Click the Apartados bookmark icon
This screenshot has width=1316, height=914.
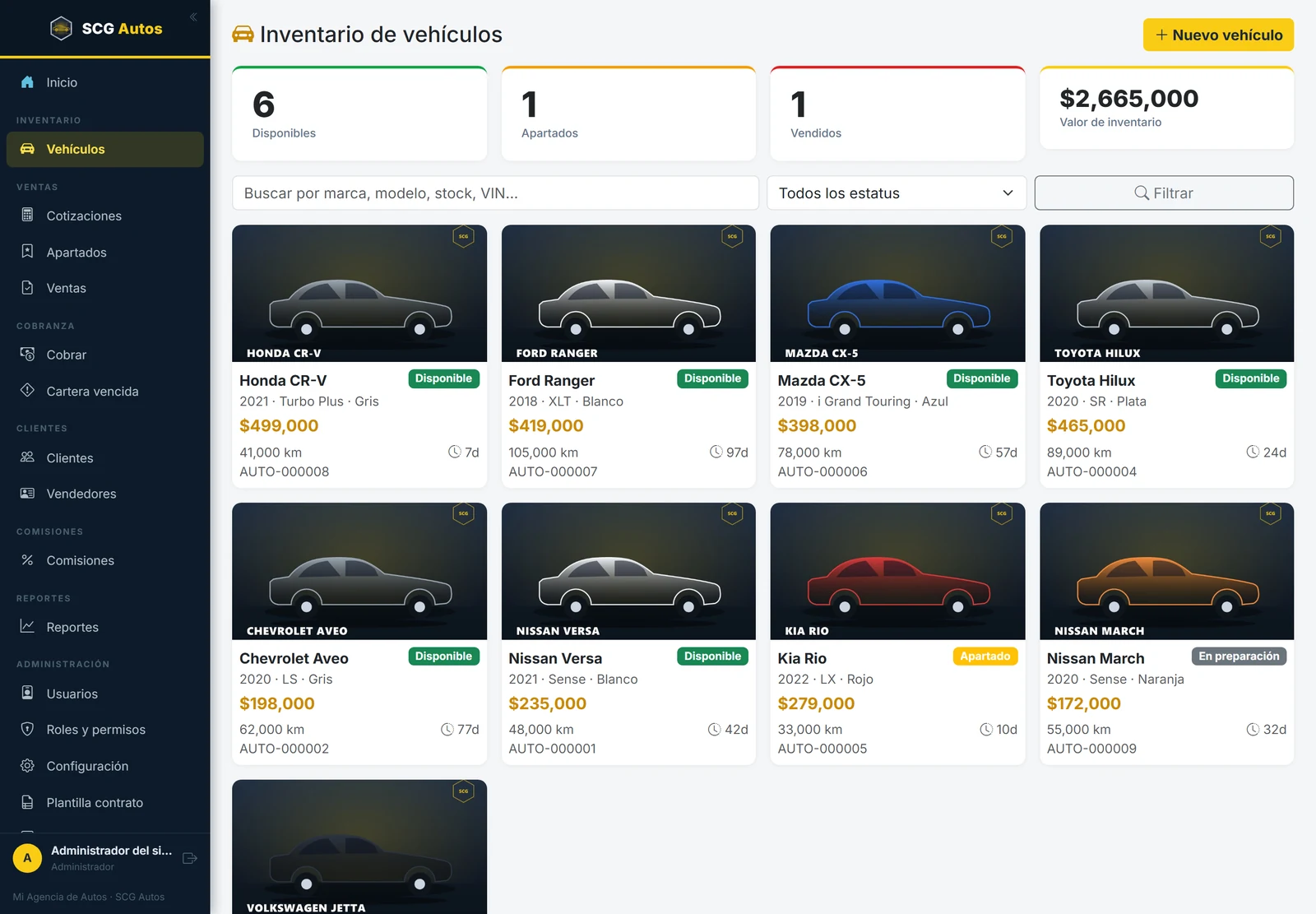(x=27, y=252)
